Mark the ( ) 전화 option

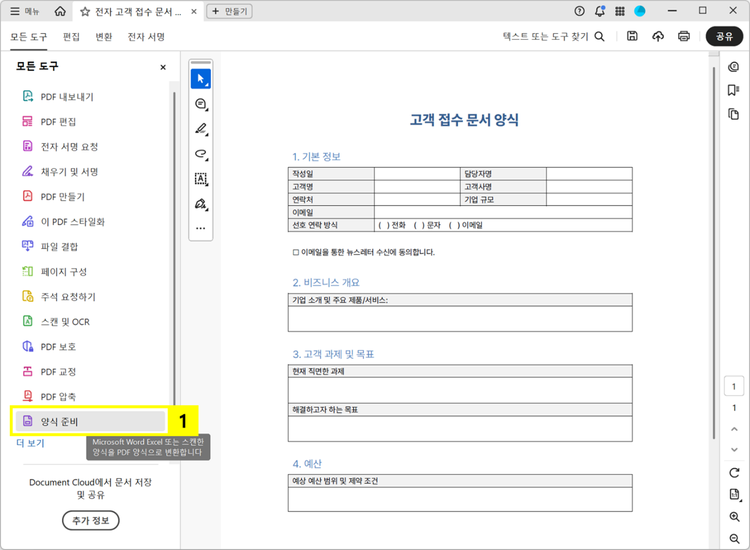pyautogui.click(x=392, y=225)
